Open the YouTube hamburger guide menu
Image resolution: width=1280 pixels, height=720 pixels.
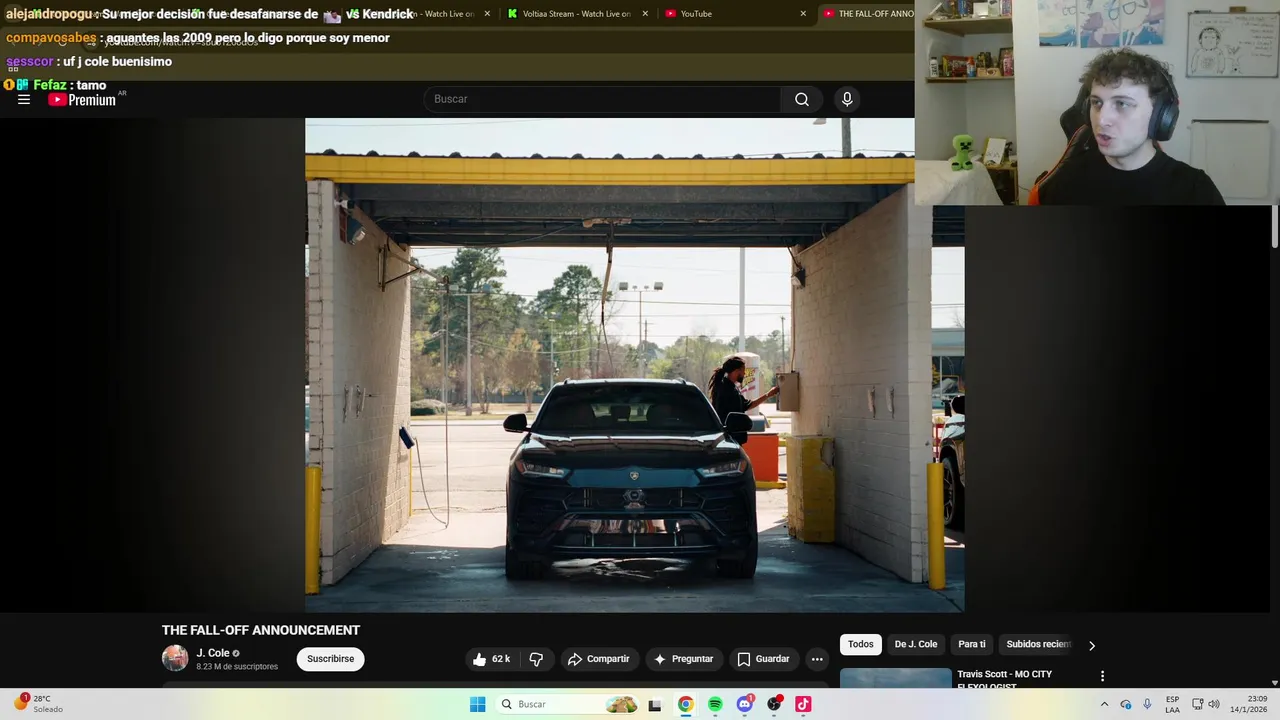(24, 100)
